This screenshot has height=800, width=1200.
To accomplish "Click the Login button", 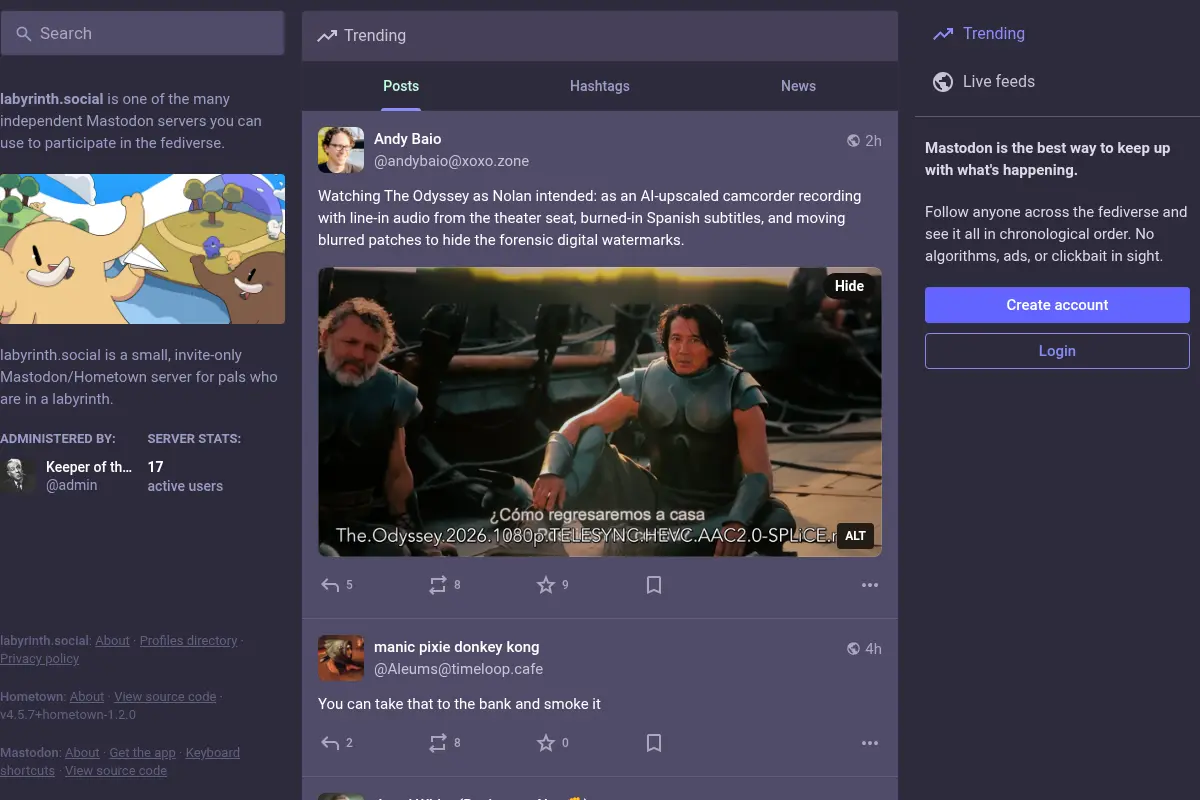I will tap(1057, 351).
